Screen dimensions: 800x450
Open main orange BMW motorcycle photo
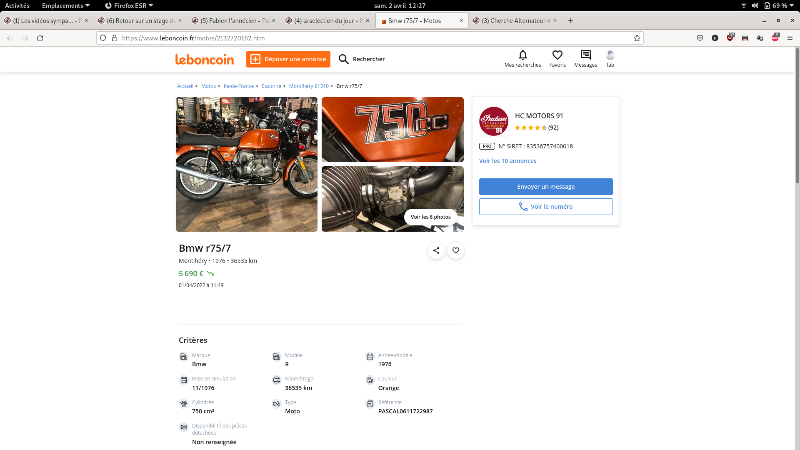pos(246,164)
